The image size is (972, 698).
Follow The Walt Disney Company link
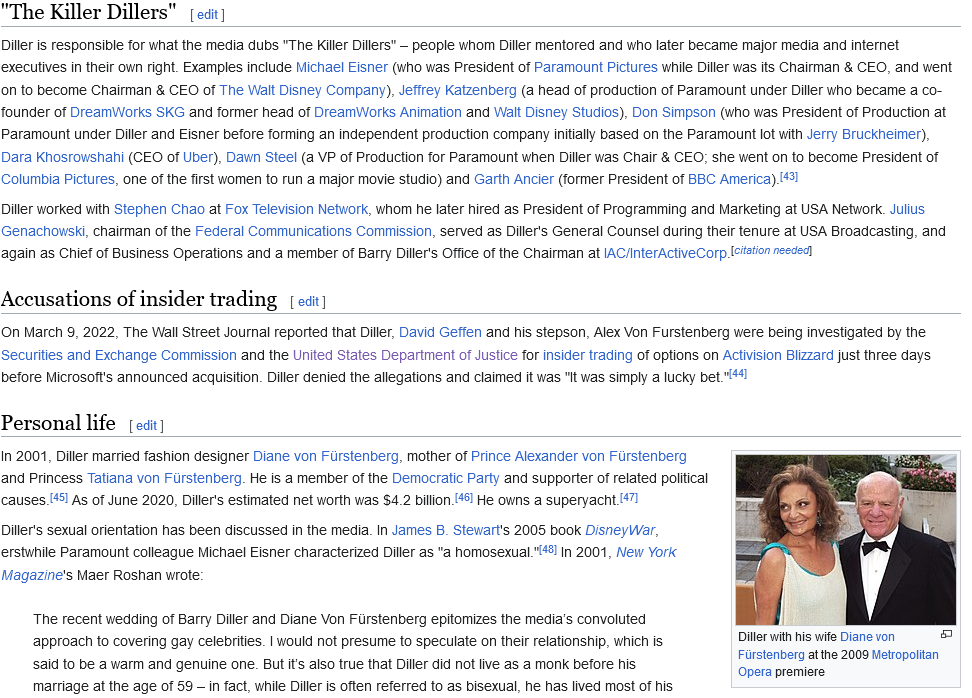click(303, 91)
